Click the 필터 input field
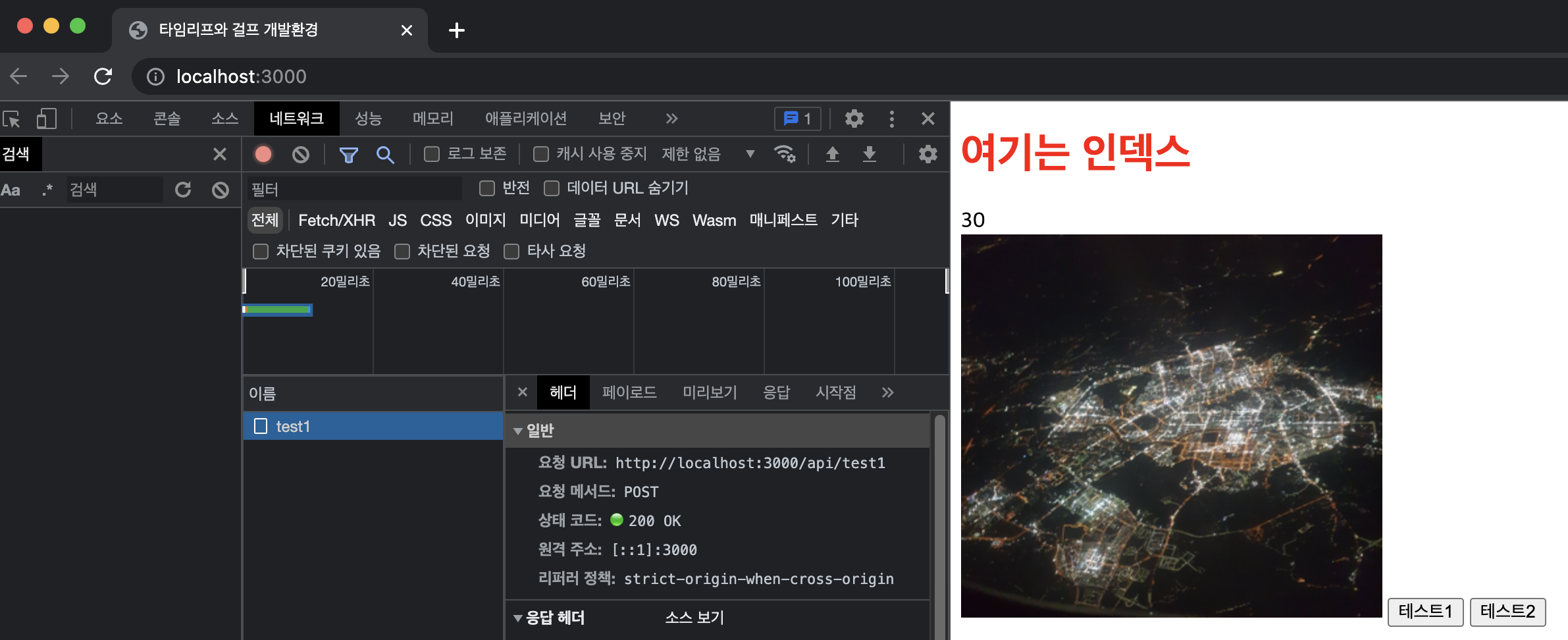 click(x=355, y=190)
